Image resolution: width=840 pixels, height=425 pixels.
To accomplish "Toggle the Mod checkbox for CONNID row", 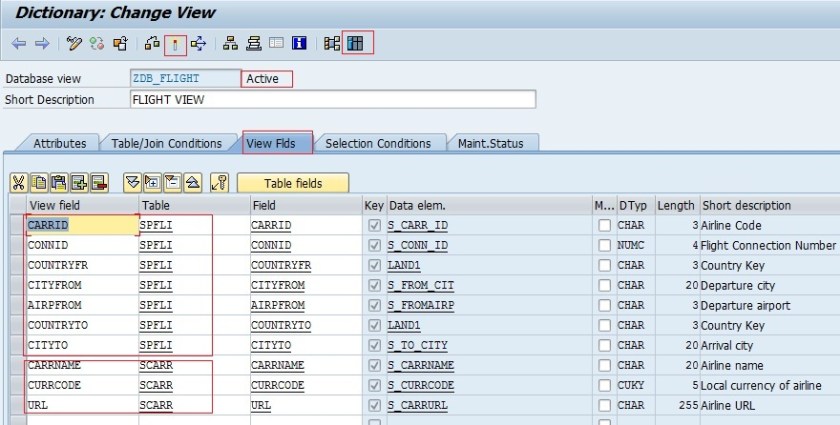I will tap(604, 246).
